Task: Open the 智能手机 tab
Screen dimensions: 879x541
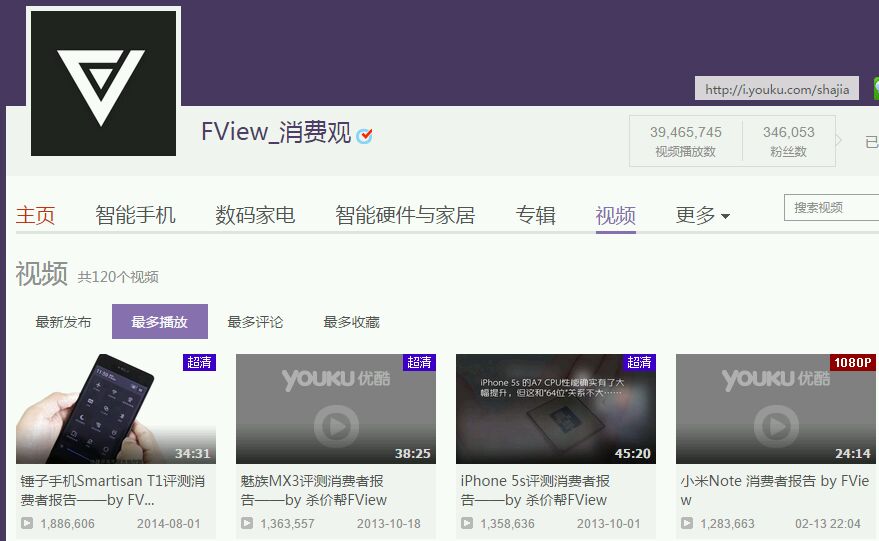Action: (135, 215)
